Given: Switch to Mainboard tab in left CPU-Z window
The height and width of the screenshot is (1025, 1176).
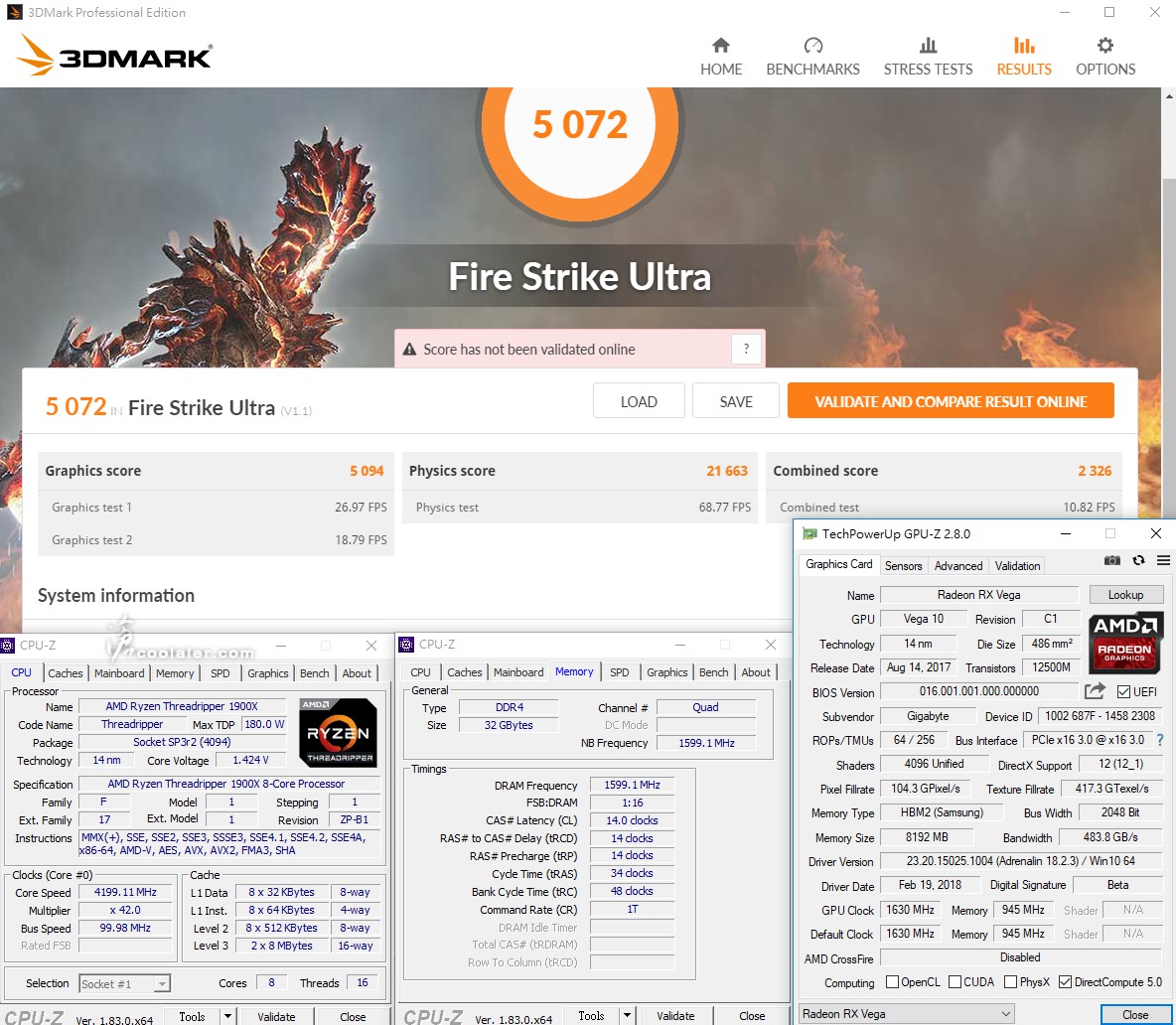Looking at the screenshot, I should click(x=119, y=672).
